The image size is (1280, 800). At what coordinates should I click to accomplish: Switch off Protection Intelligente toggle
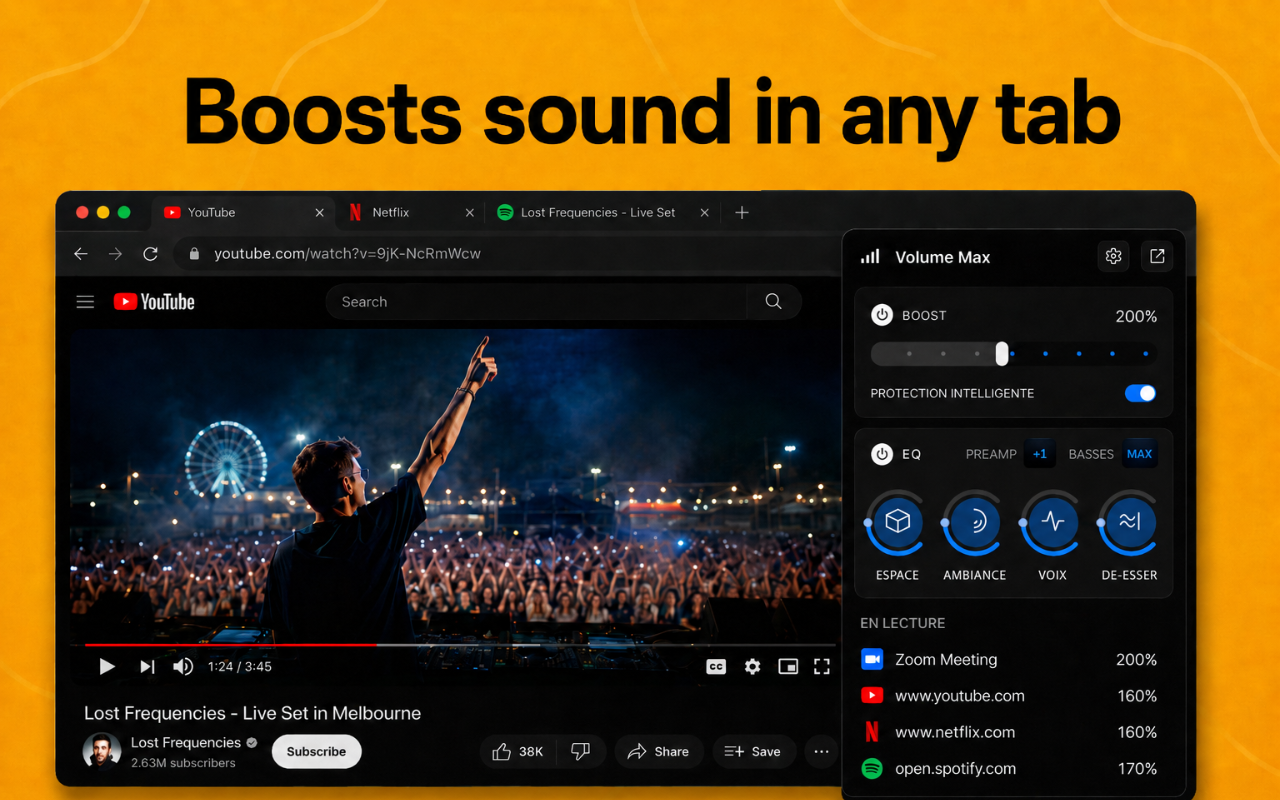(1140, 393)
